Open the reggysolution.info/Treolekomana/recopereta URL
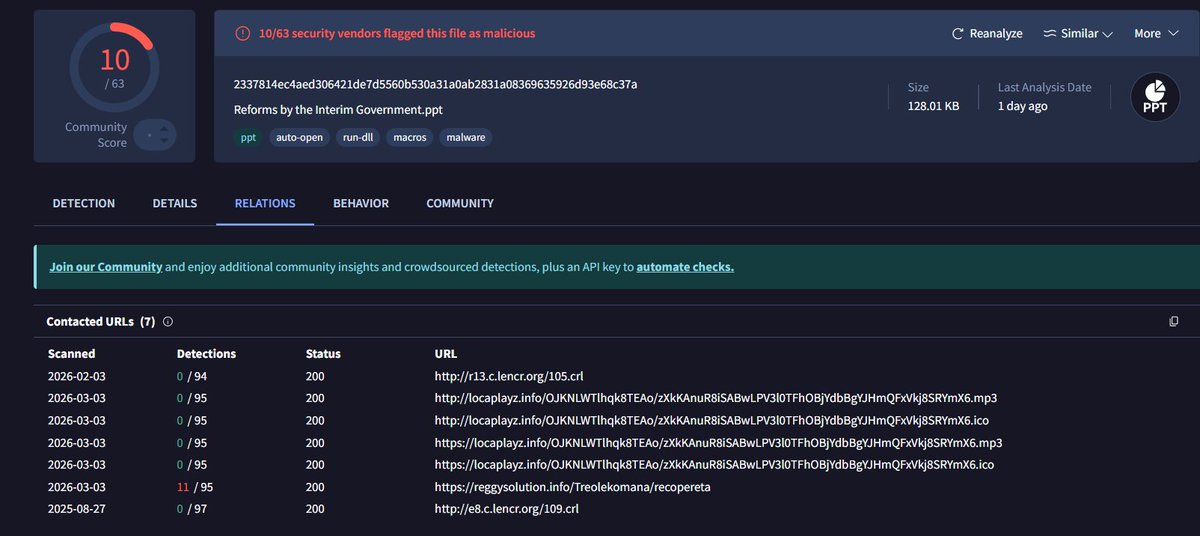The image size is (1200, 536). coord(572,487)
